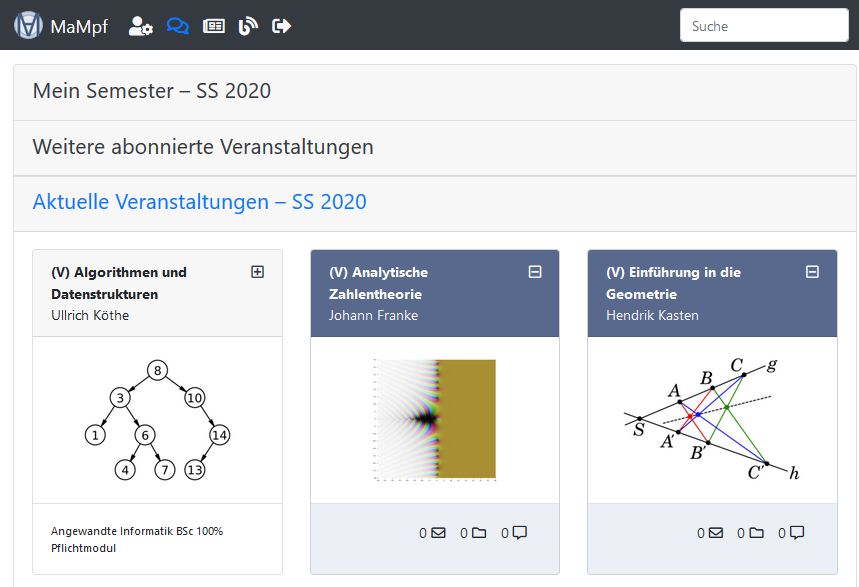Subscribe to Algorithmen und Datenstrukturen via plus
Viewport: 859px width, 587px height.
(x=257, y=272)
